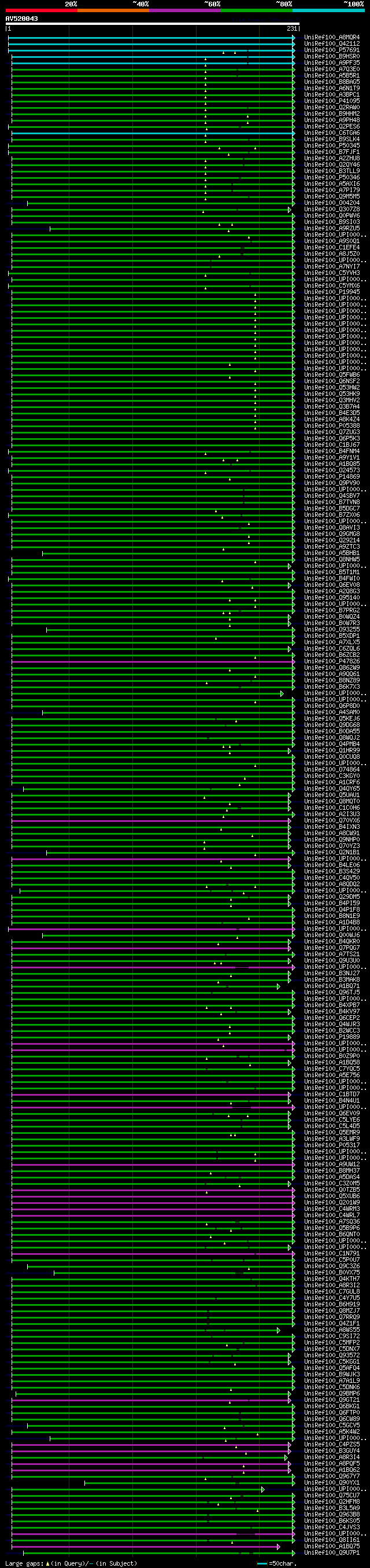This screenshot has width=370, height=1568.
Task: Select hit label UniRef100_B4FNM4
Action: pyautogui.click(x=332, y=451)
